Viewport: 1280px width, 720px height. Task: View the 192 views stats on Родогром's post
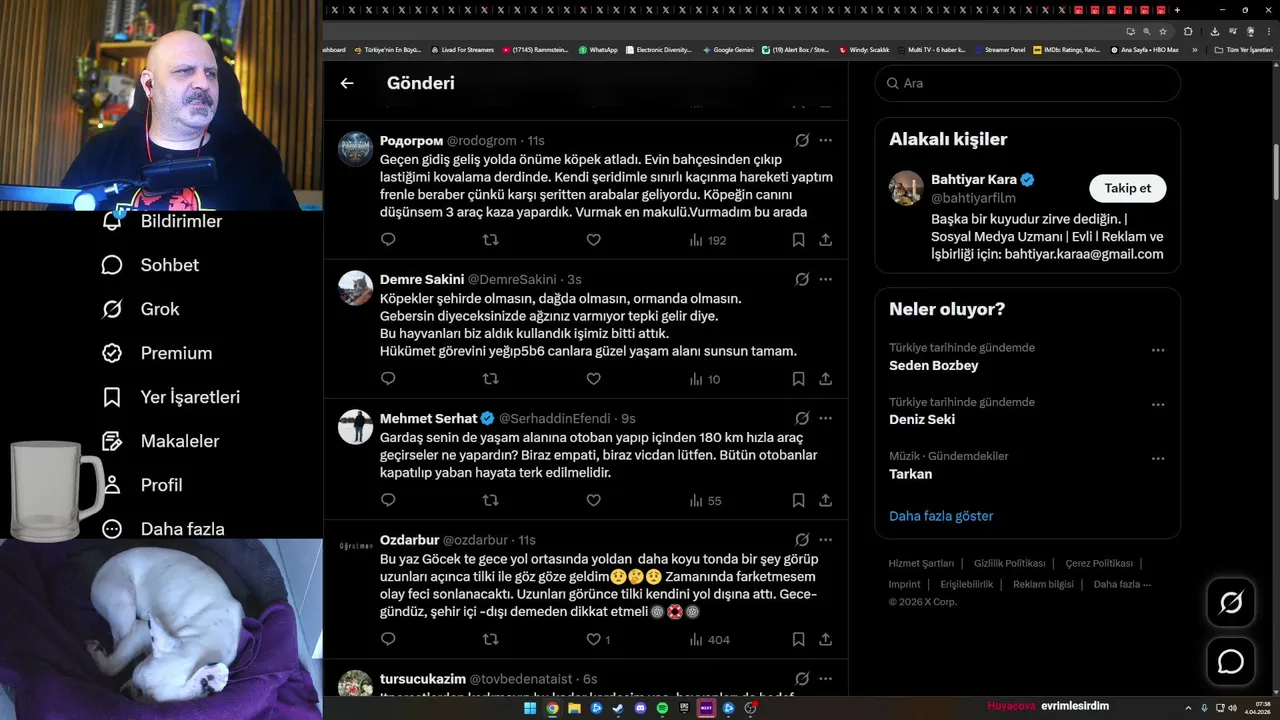pos(707,240)
